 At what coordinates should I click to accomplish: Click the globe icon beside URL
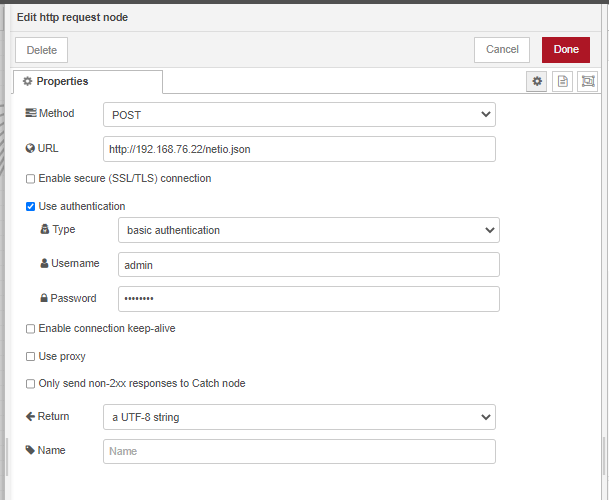(30, 148)
